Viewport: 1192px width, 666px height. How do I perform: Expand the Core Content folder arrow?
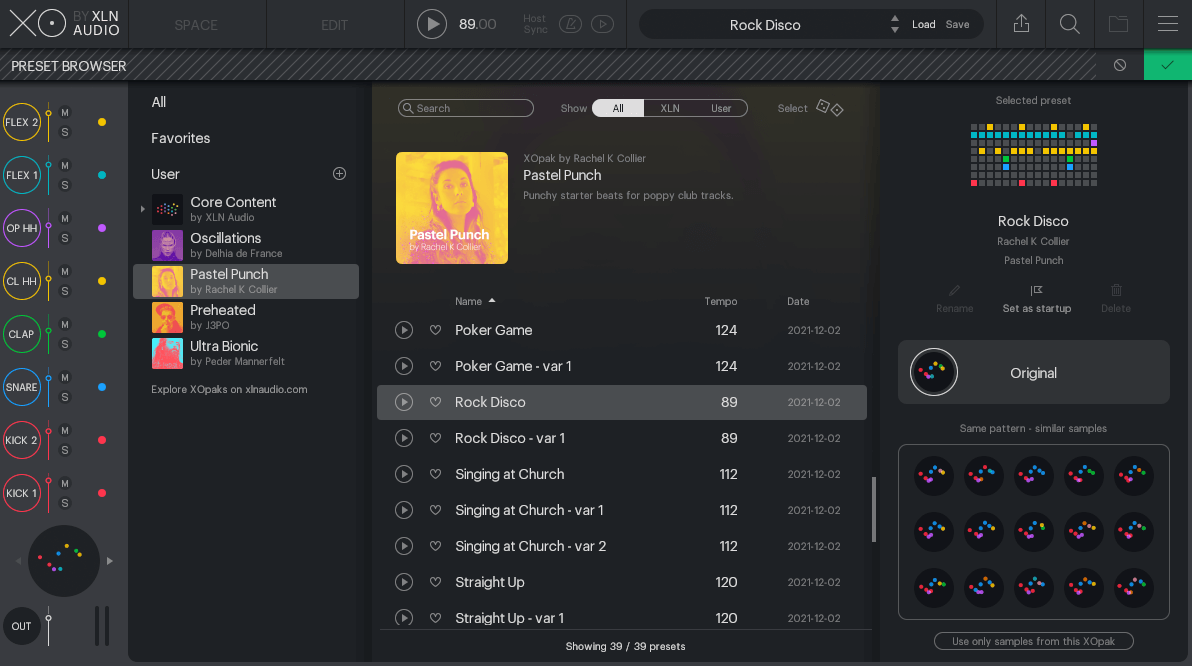click(x=142, y=209)
